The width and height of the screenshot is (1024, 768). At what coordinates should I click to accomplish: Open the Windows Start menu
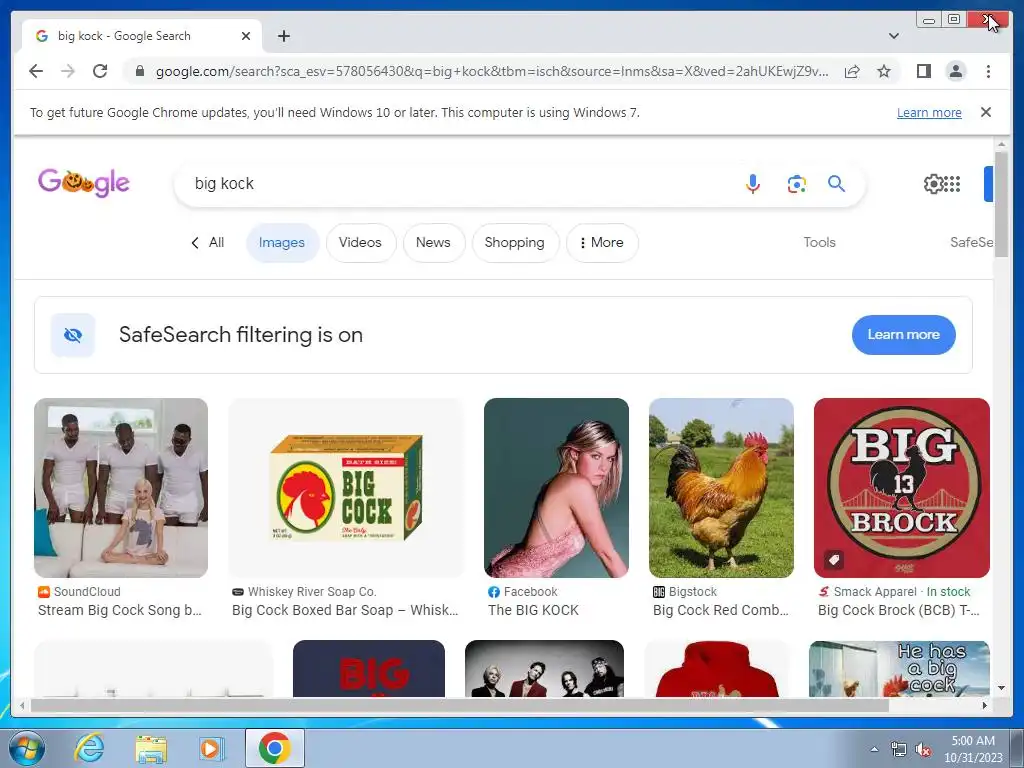click(x=26, y=748)
